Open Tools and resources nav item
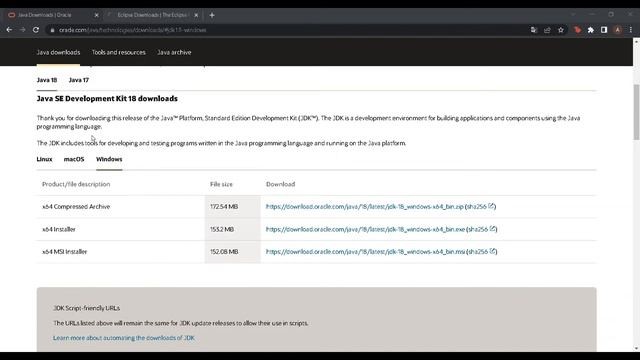This screenshot has height=360, width=640. coord(118,52)
